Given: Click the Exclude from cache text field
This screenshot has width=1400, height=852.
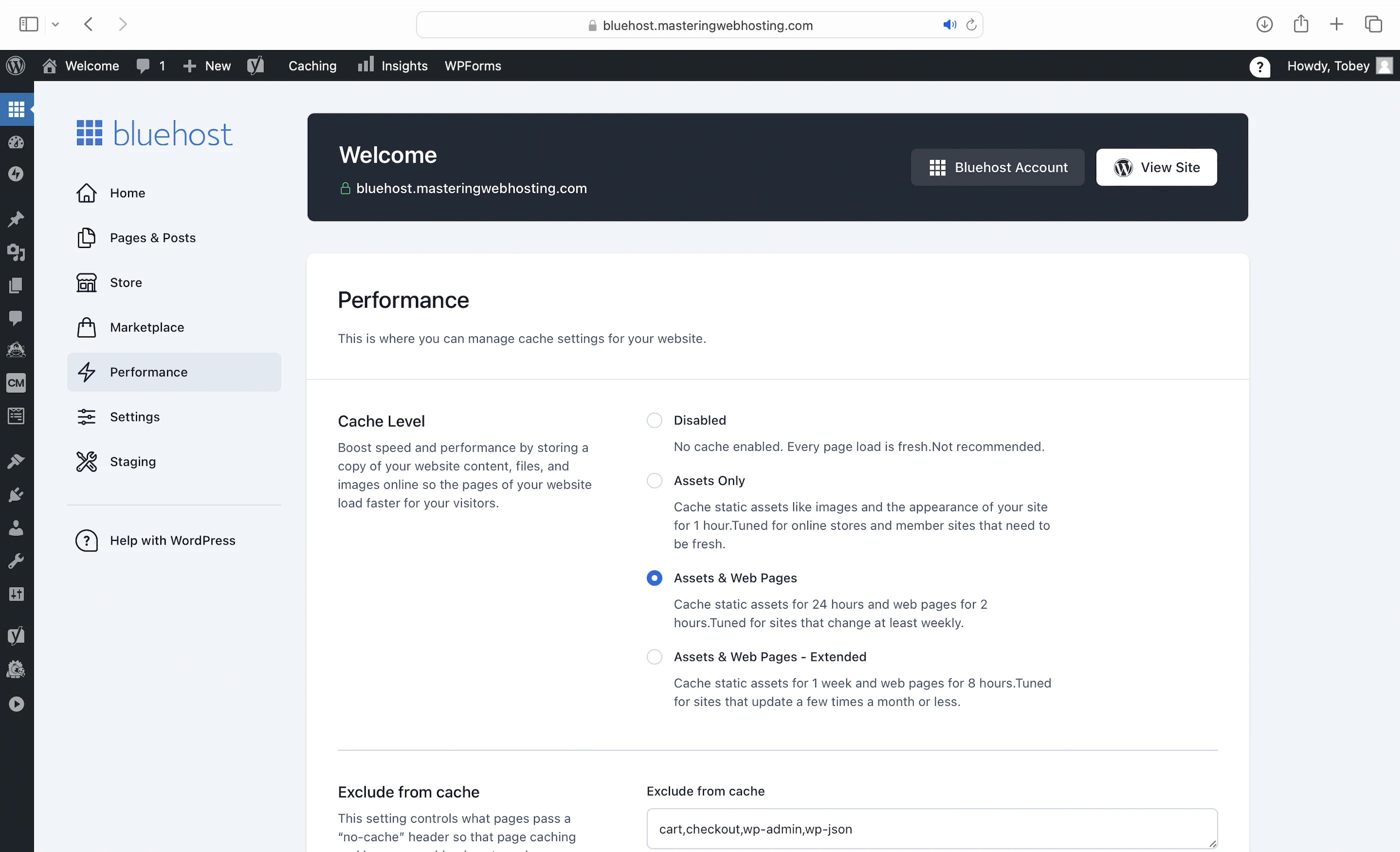Looking at the screenshot, I should pyautogui.click(x=931, y=828).
